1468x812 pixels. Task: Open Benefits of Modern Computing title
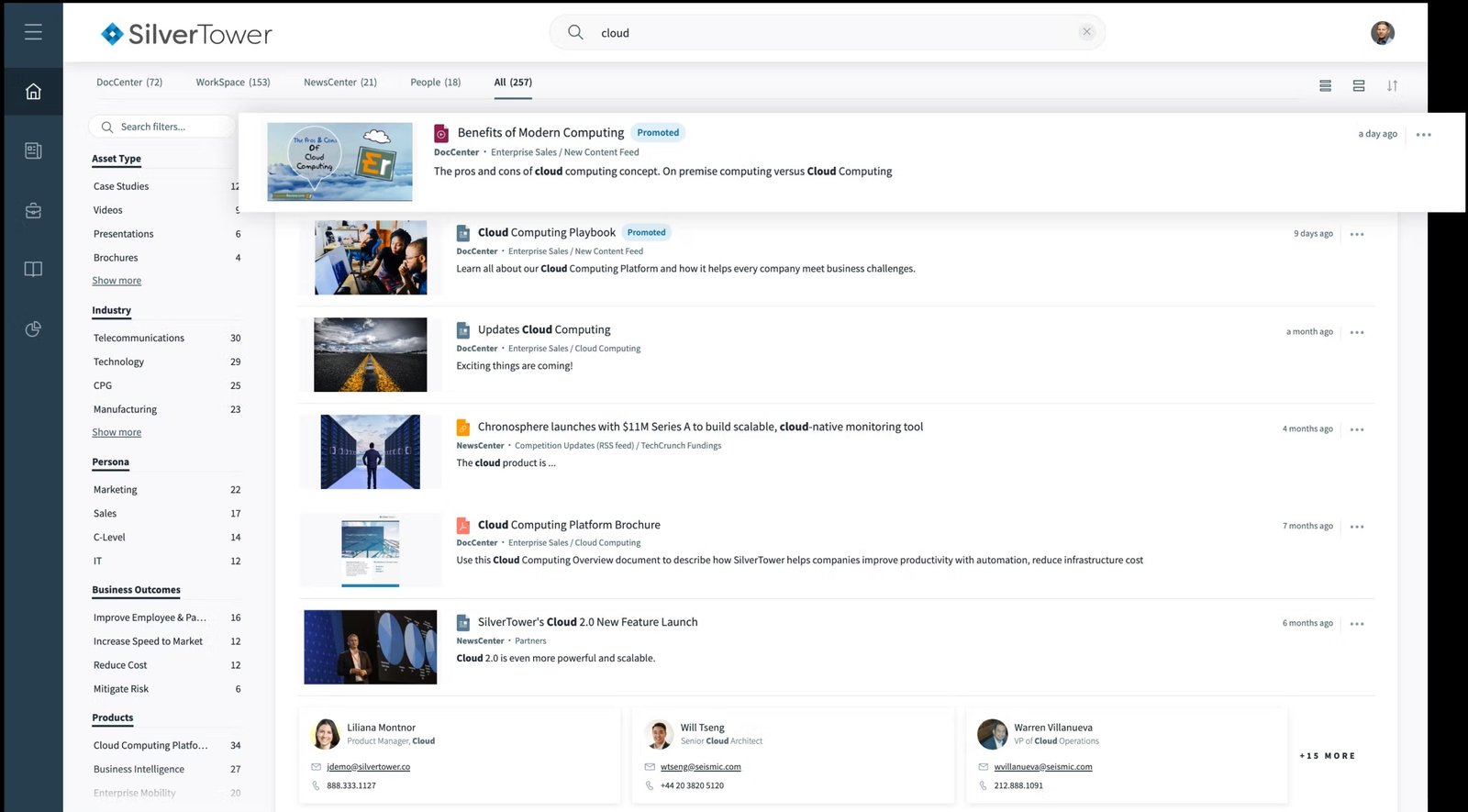(540, 133)
